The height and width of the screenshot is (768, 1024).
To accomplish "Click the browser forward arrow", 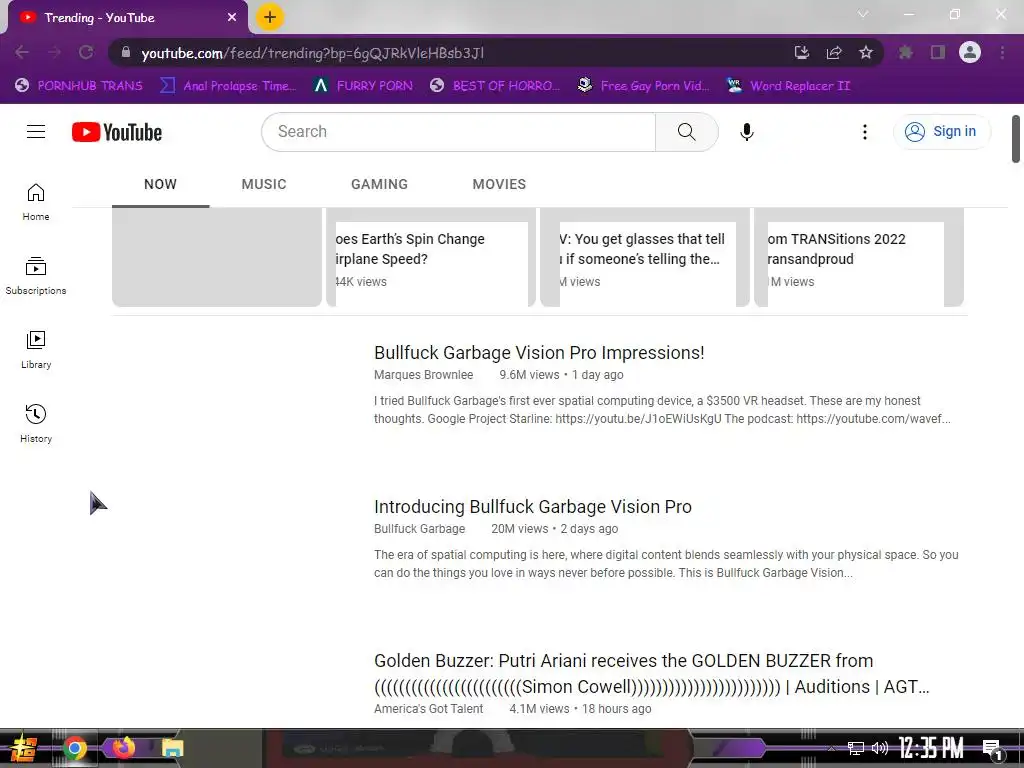I will pos(54,52).
